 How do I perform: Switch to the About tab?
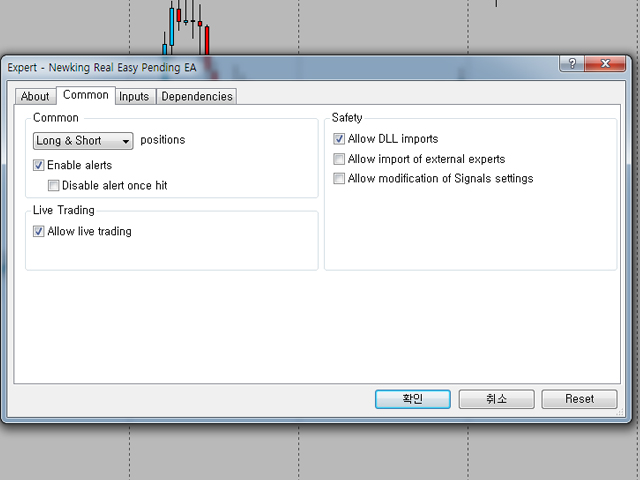point(35,96)
